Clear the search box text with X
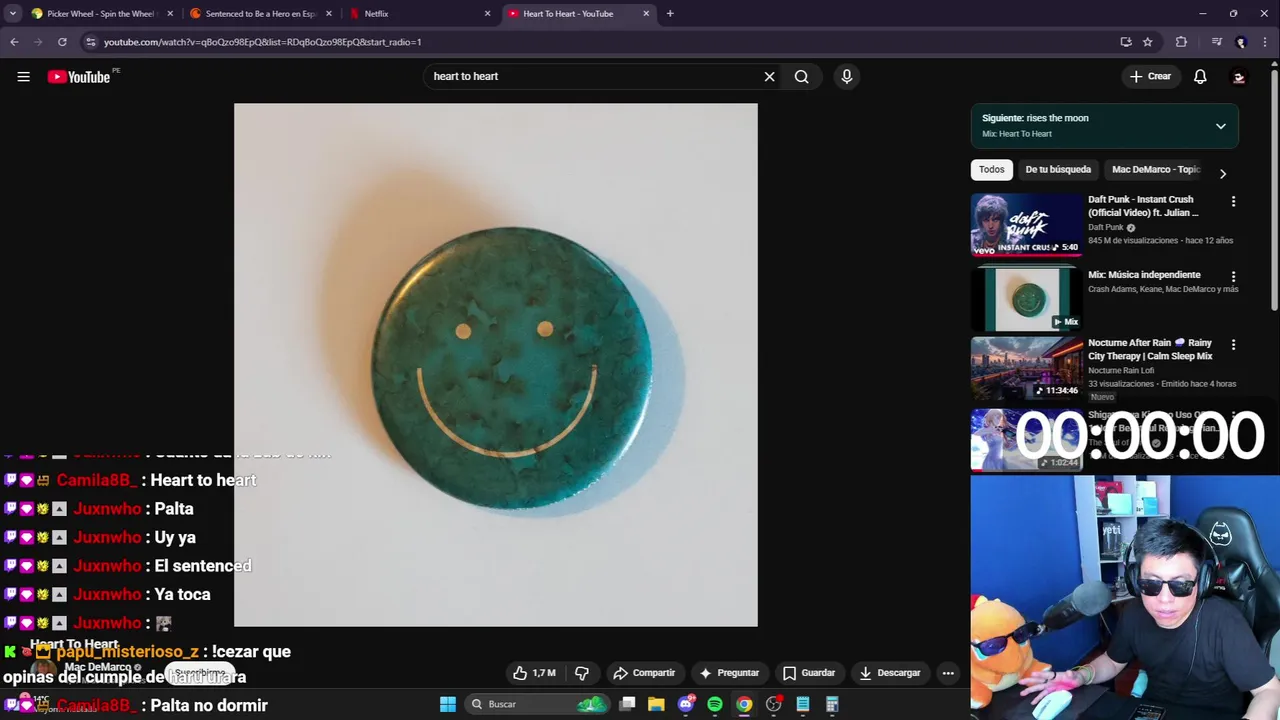This screenshot has width=1280, height=720. (769, 77)
